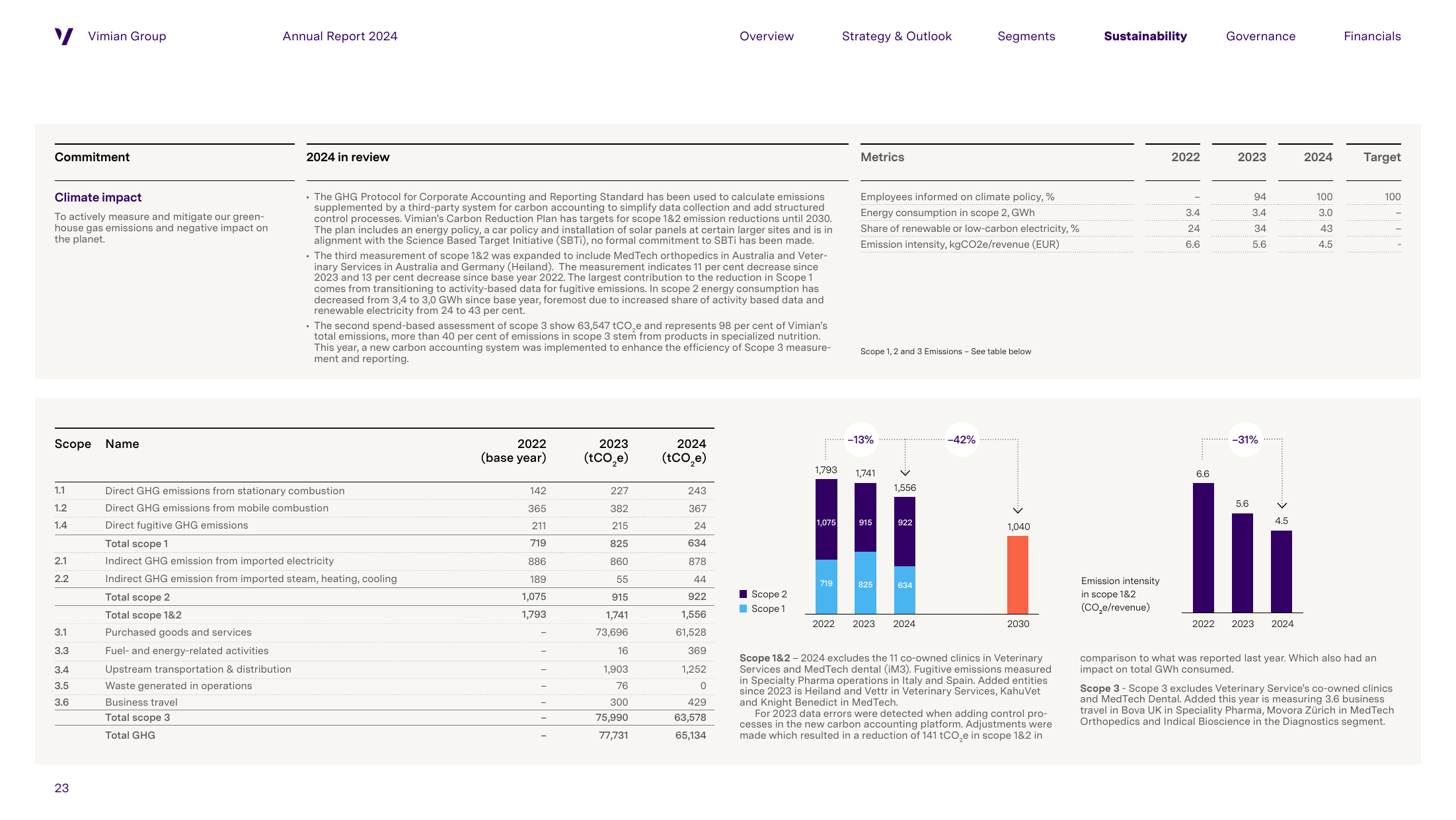
Task: Click page number 23
Action: 61,788
